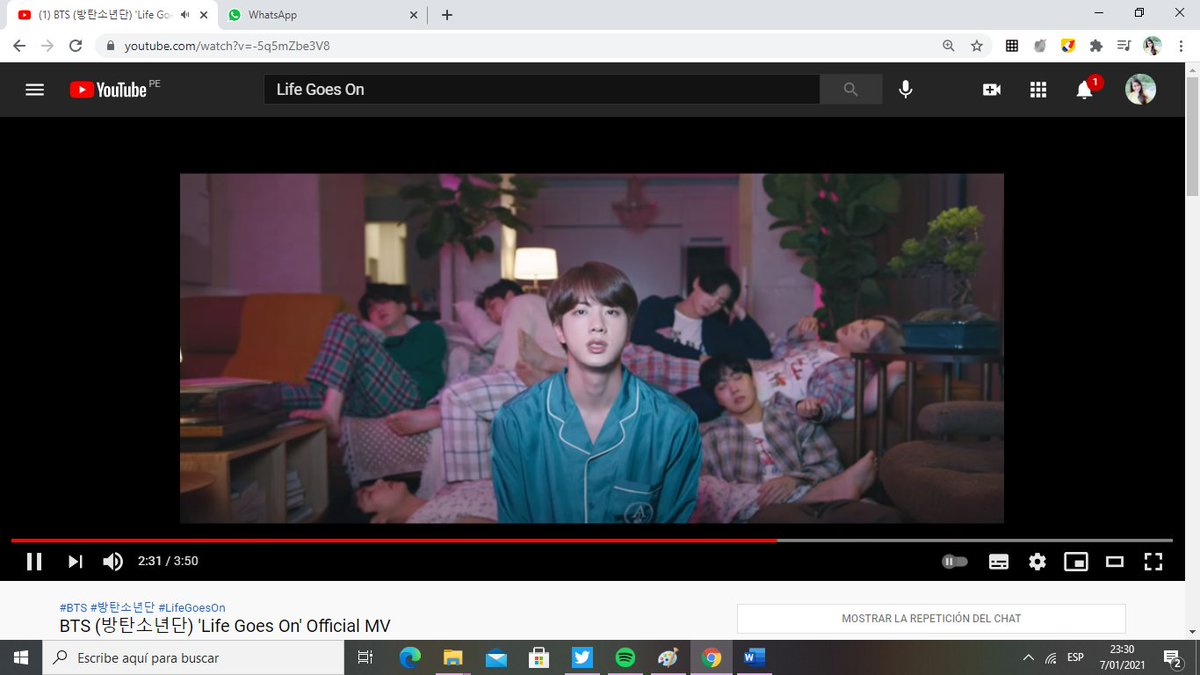Open Twitter from the taskbar

click(x=582, y=657)
